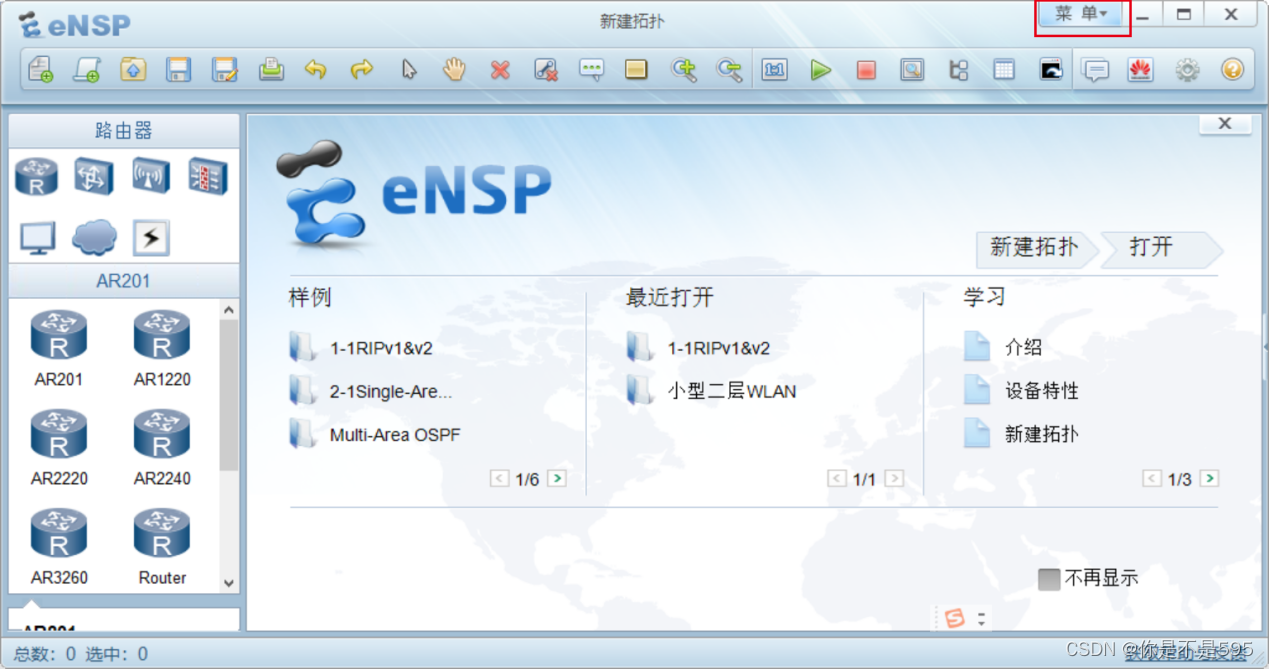
Task: Click the Undo arrow icon
Action: coord(316,70)
